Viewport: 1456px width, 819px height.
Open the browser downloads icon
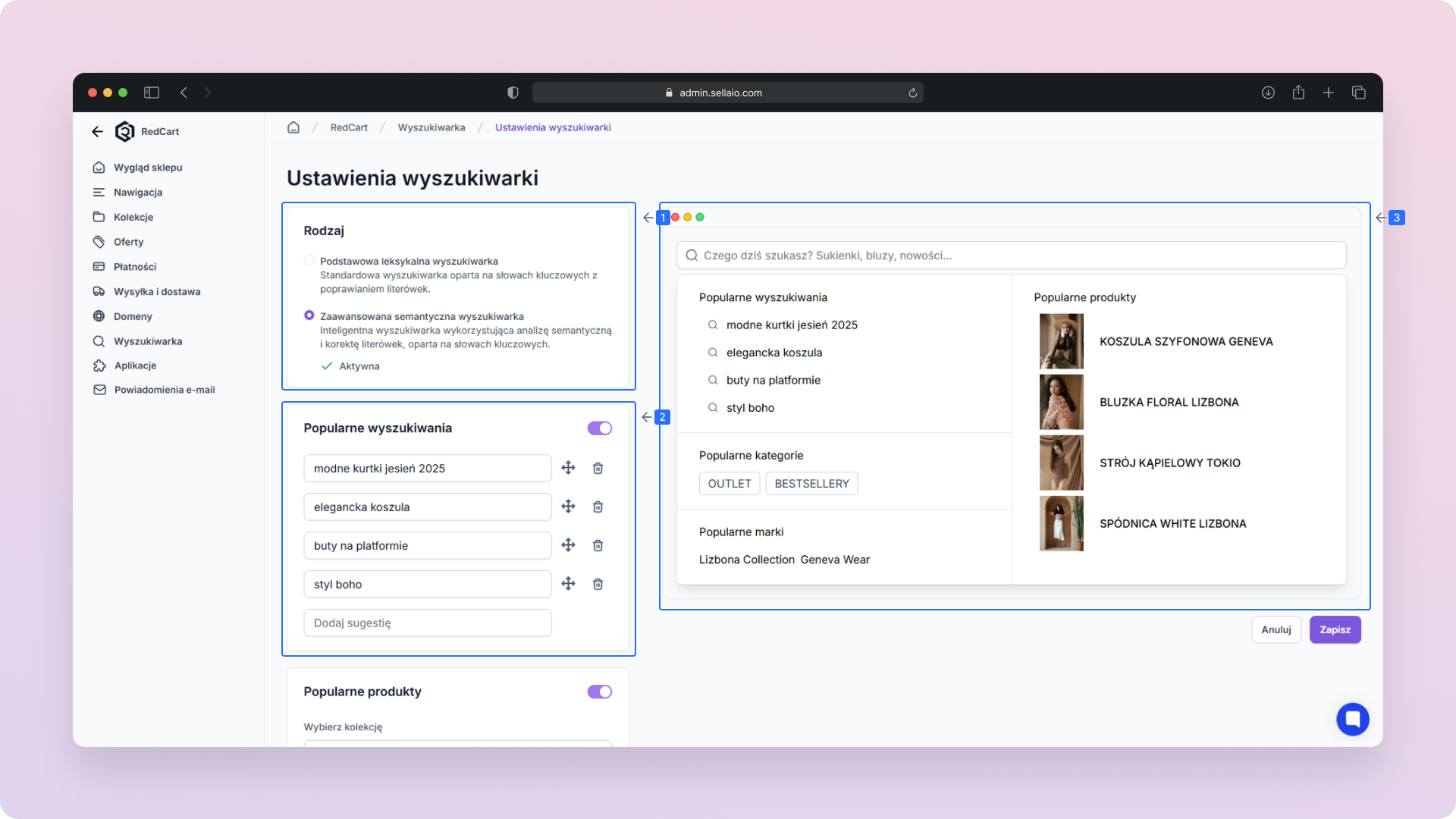(x=1268, y=93)
